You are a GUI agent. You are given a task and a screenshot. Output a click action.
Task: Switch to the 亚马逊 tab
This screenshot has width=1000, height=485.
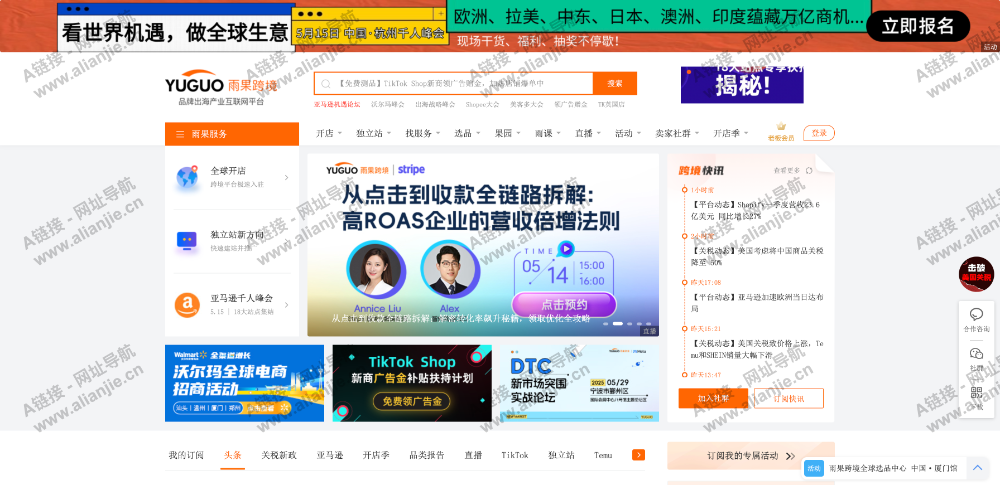[330, 455]
